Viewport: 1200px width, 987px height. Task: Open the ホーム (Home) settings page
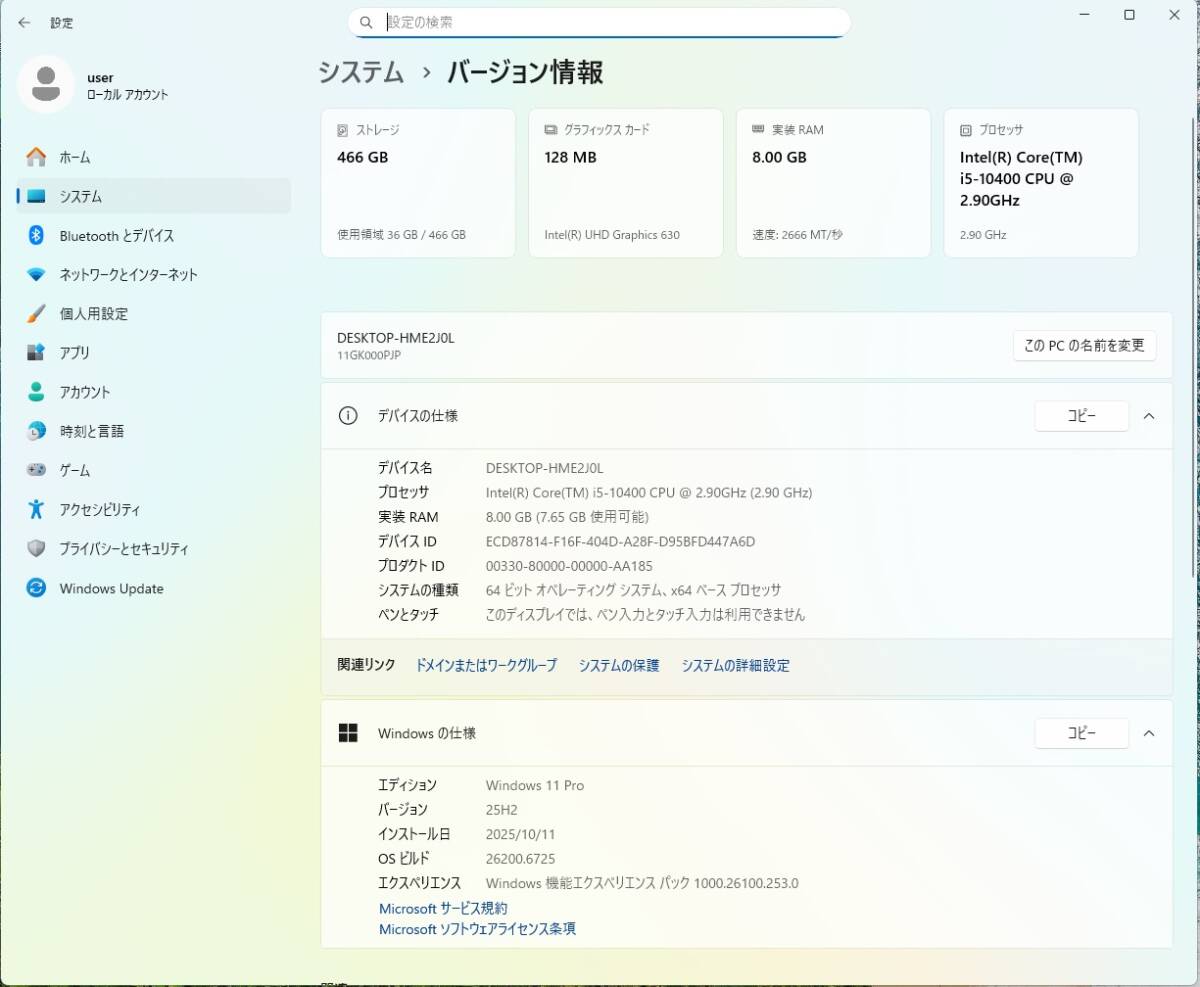click(x=74, y=157)
